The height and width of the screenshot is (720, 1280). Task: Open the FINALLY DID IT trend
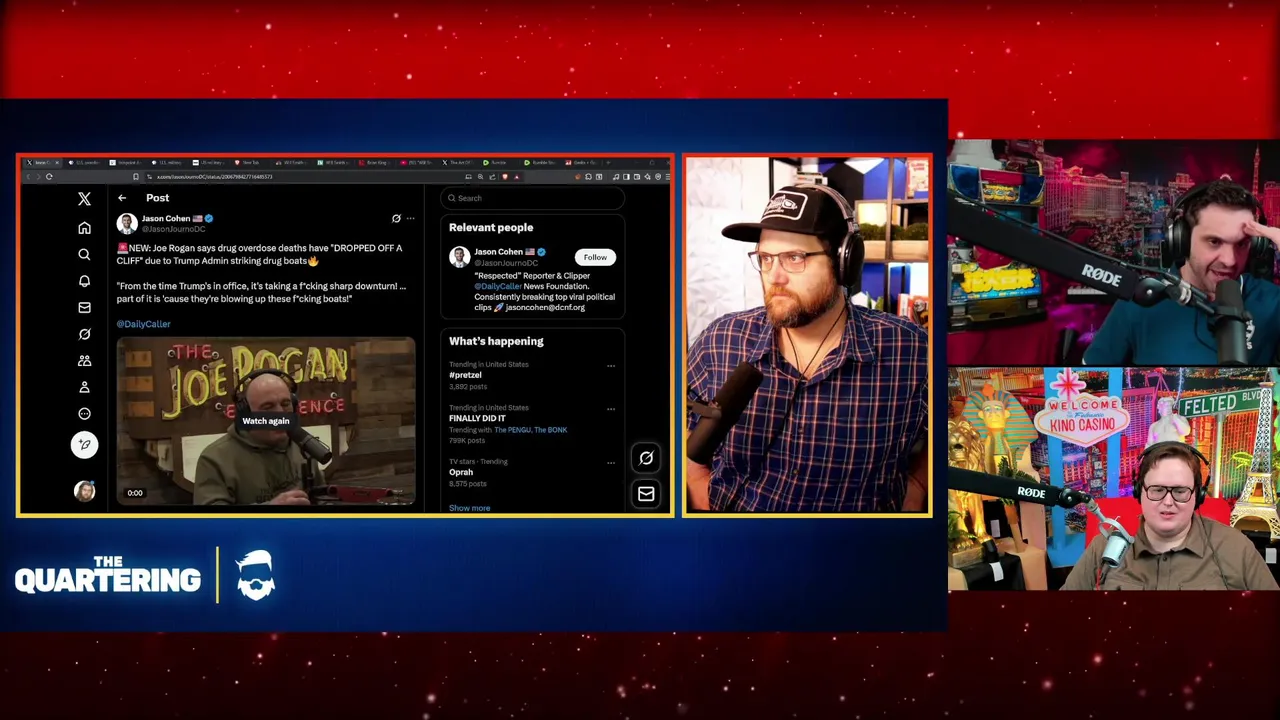tap(477, 418)
